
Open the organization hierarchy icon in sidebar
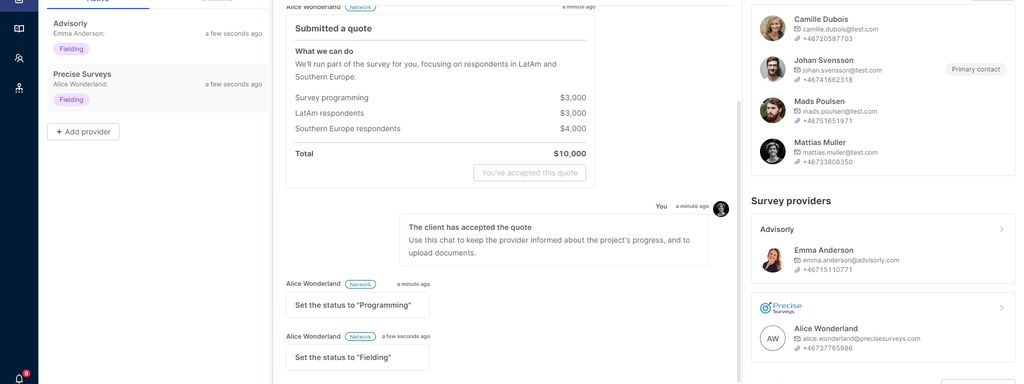tap(19, 88)
